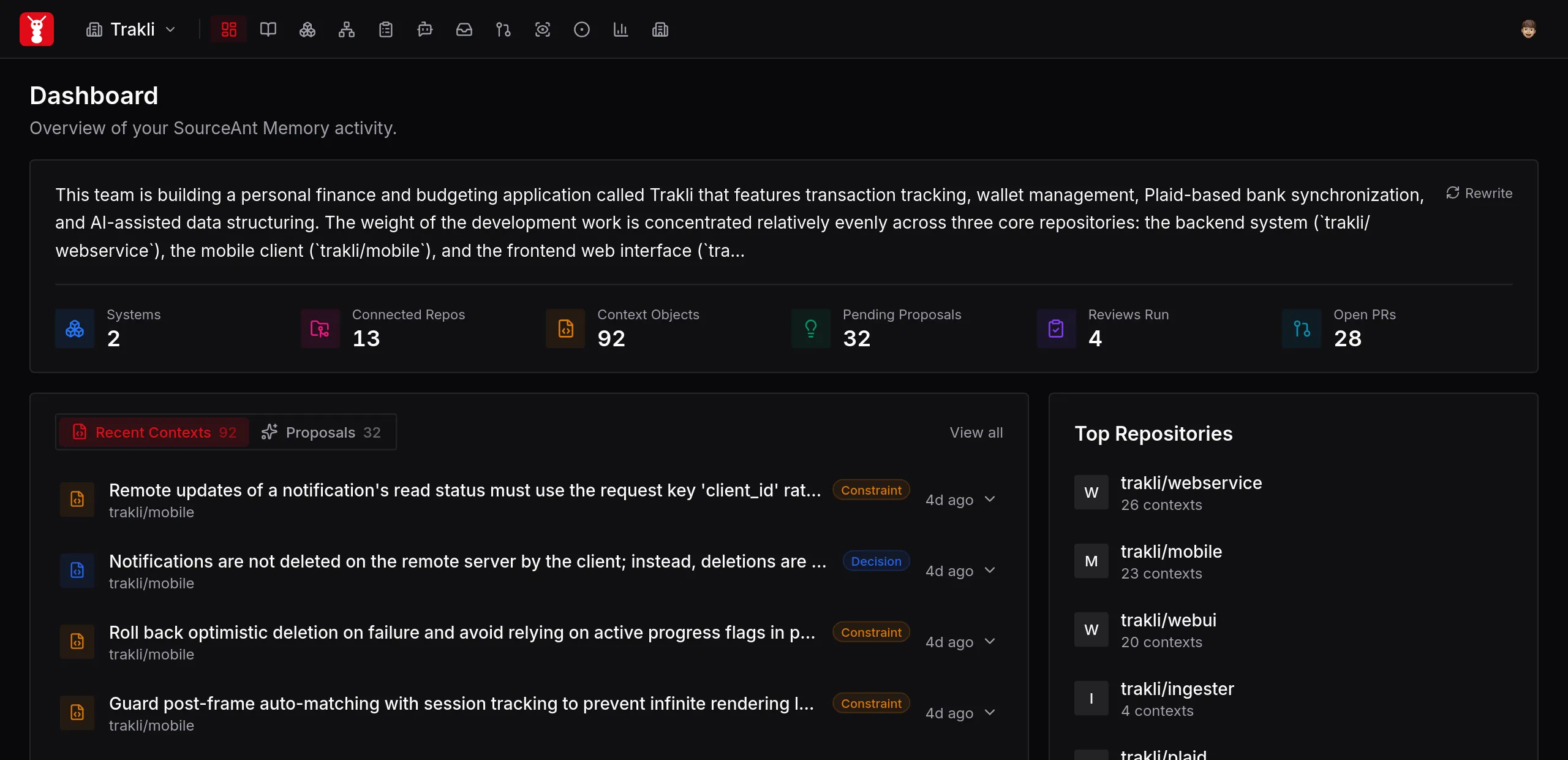Open the trakli/webui repository
This screenshot has height=760, width=1568.
[x=1168, y=620]
